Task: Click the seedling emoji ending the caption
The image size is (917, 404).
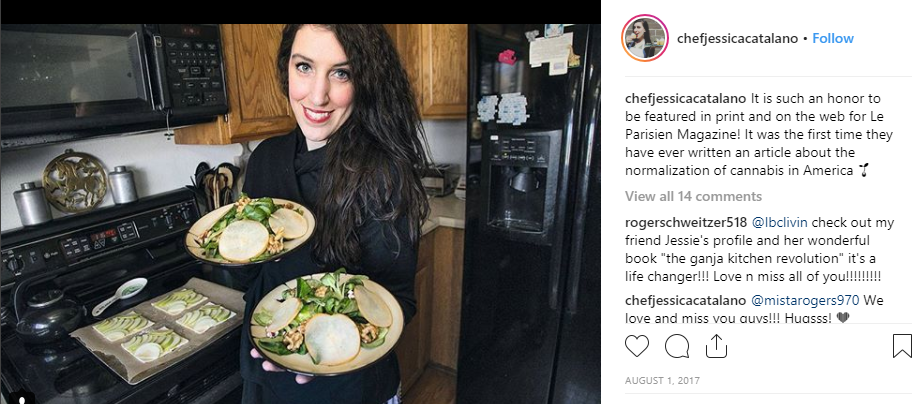Action: [x=863, y=171]
